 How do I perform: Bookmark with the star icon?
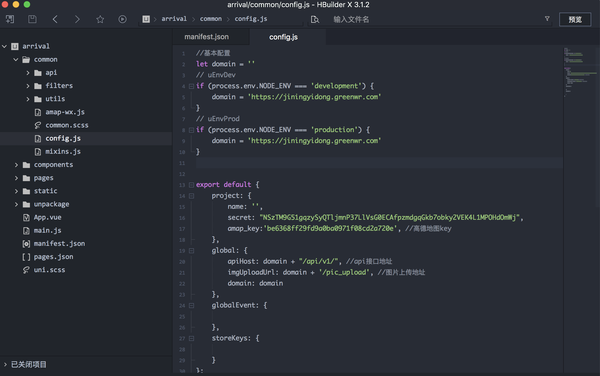[100, 19]
